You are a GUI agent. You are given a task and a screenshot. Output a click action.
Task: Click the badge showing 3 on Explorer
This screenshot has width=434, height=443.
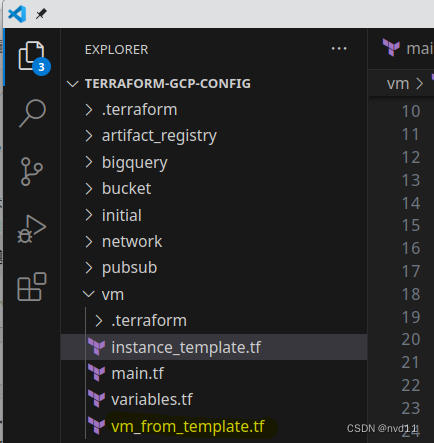pos(41,67)
